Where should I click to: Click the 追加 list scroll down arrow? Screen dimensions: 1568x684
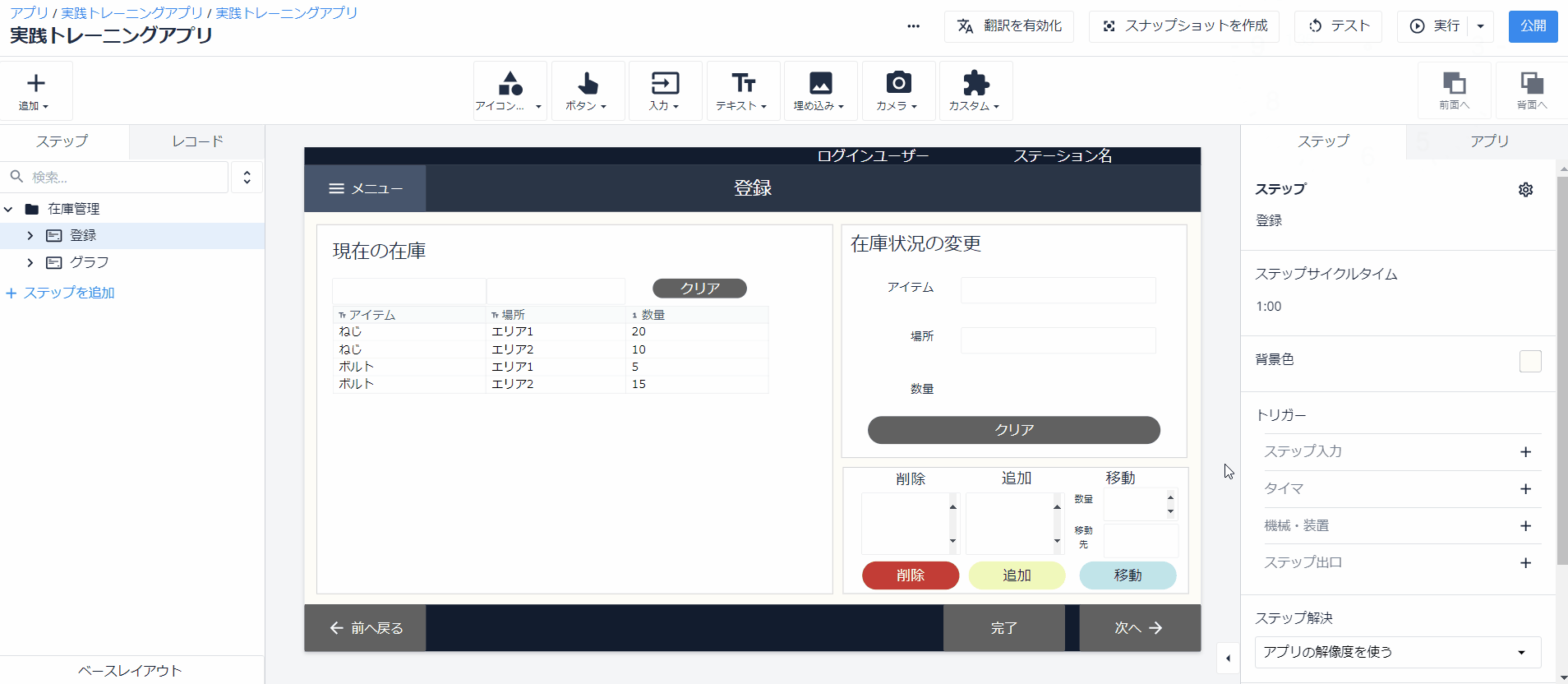(x=1057, y=540)
